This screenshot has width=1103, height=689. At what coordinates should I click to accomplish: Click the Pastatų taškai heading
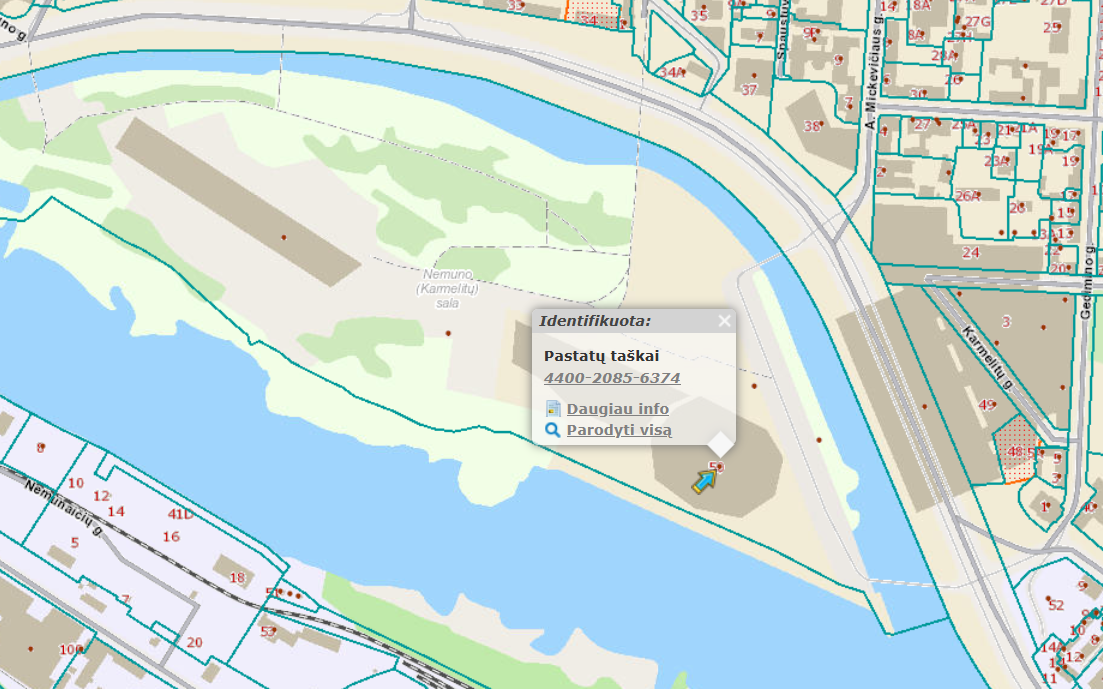click(601, 356)
